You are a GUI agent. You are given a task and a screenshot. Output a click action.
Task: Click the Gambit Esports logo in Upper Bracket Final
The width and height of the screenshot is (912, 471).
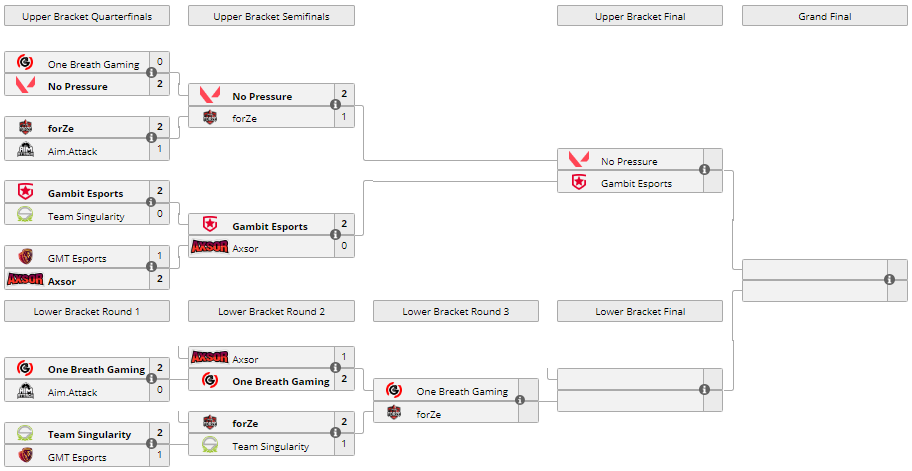click(x=579, y=182)
